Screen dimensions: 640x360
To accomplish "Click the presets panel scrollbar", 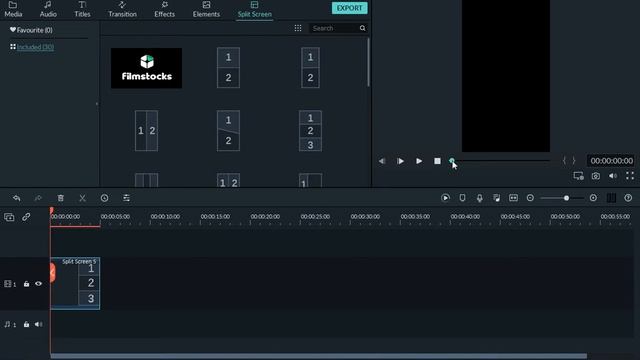I will point(369,62).
